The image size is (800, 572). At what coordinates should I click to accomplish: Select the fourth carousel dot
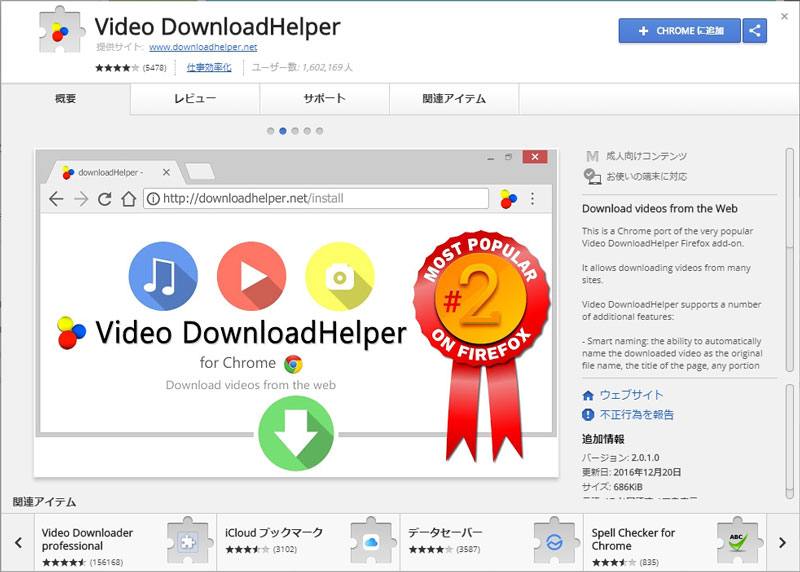[x=307, y=131]
